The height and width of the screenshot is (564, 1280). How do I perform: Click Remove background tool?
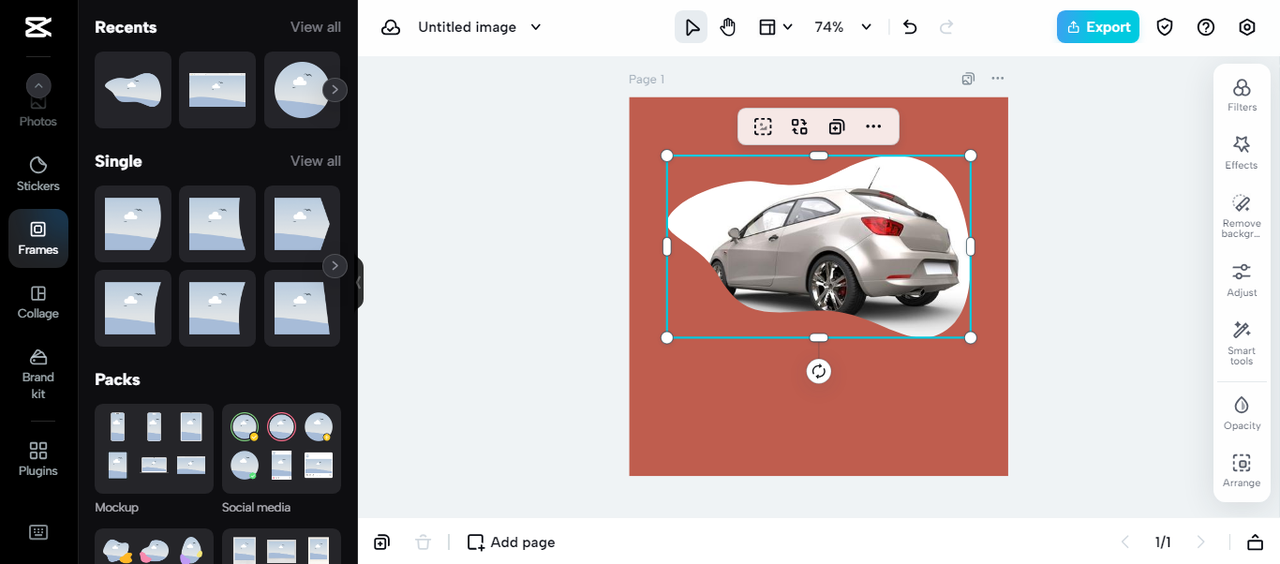coord(1242,215)
